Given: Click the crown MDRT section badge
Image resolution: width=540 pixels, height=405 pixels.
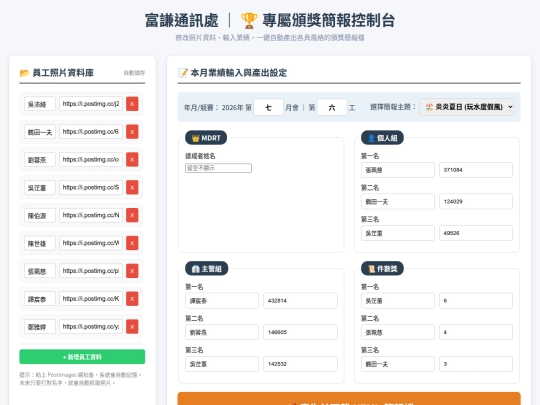Looking at the screenshot, I should (x=206, y=138).
